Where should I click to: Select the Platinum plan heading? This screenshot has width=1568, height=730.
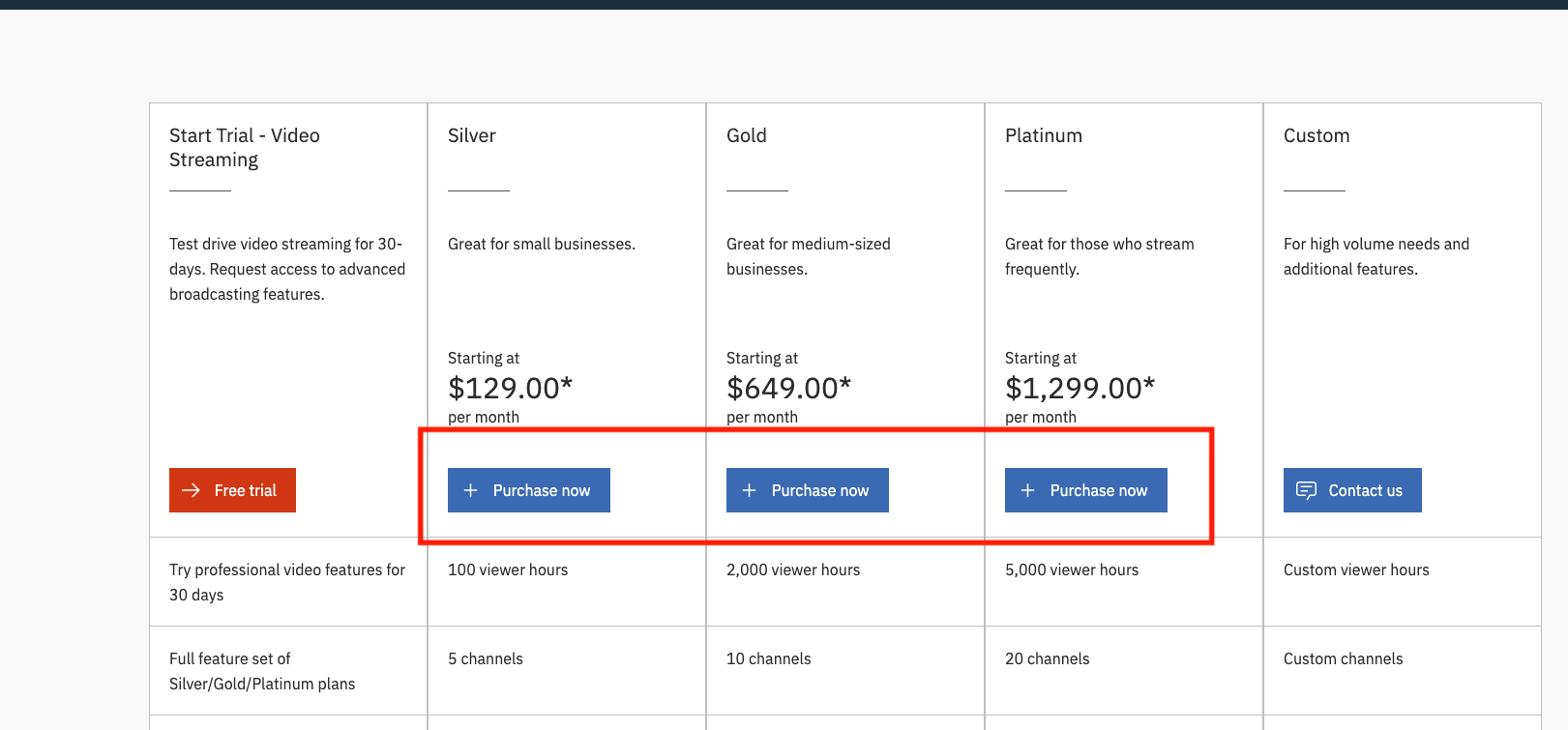click(x=1044, y=135)
